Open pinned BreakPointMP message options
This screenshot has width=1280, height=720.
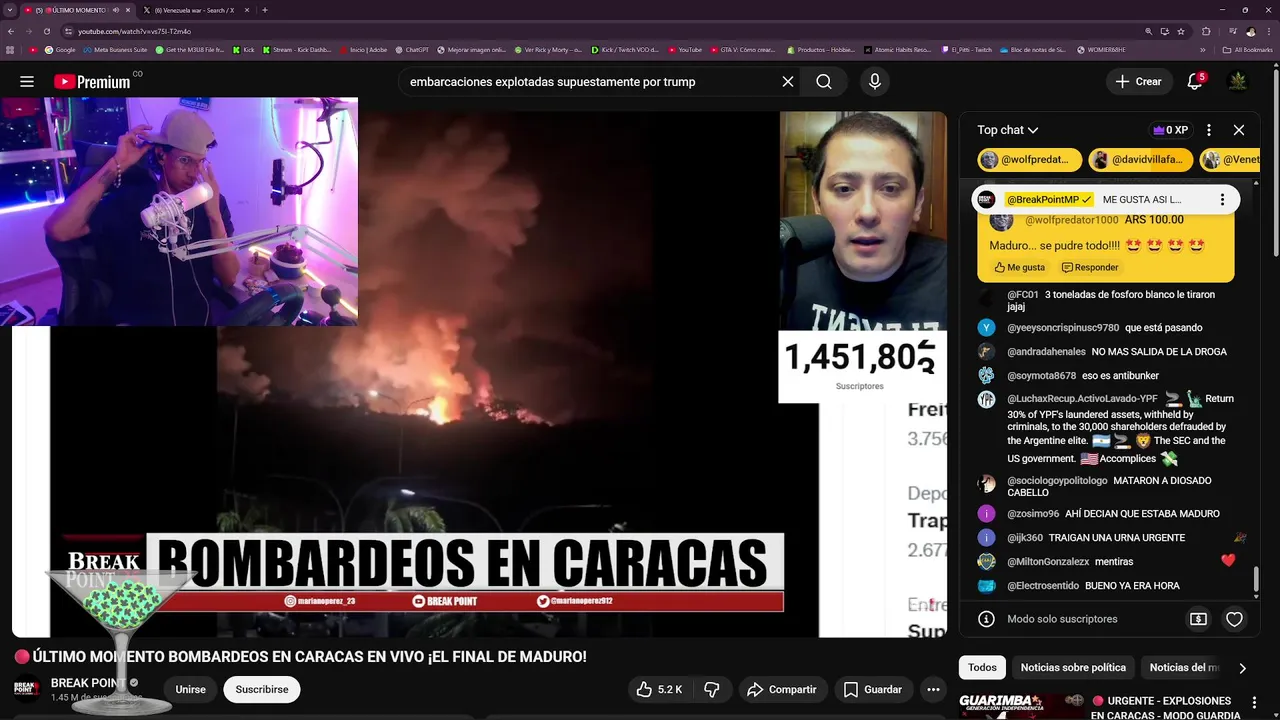(1222, 200)
